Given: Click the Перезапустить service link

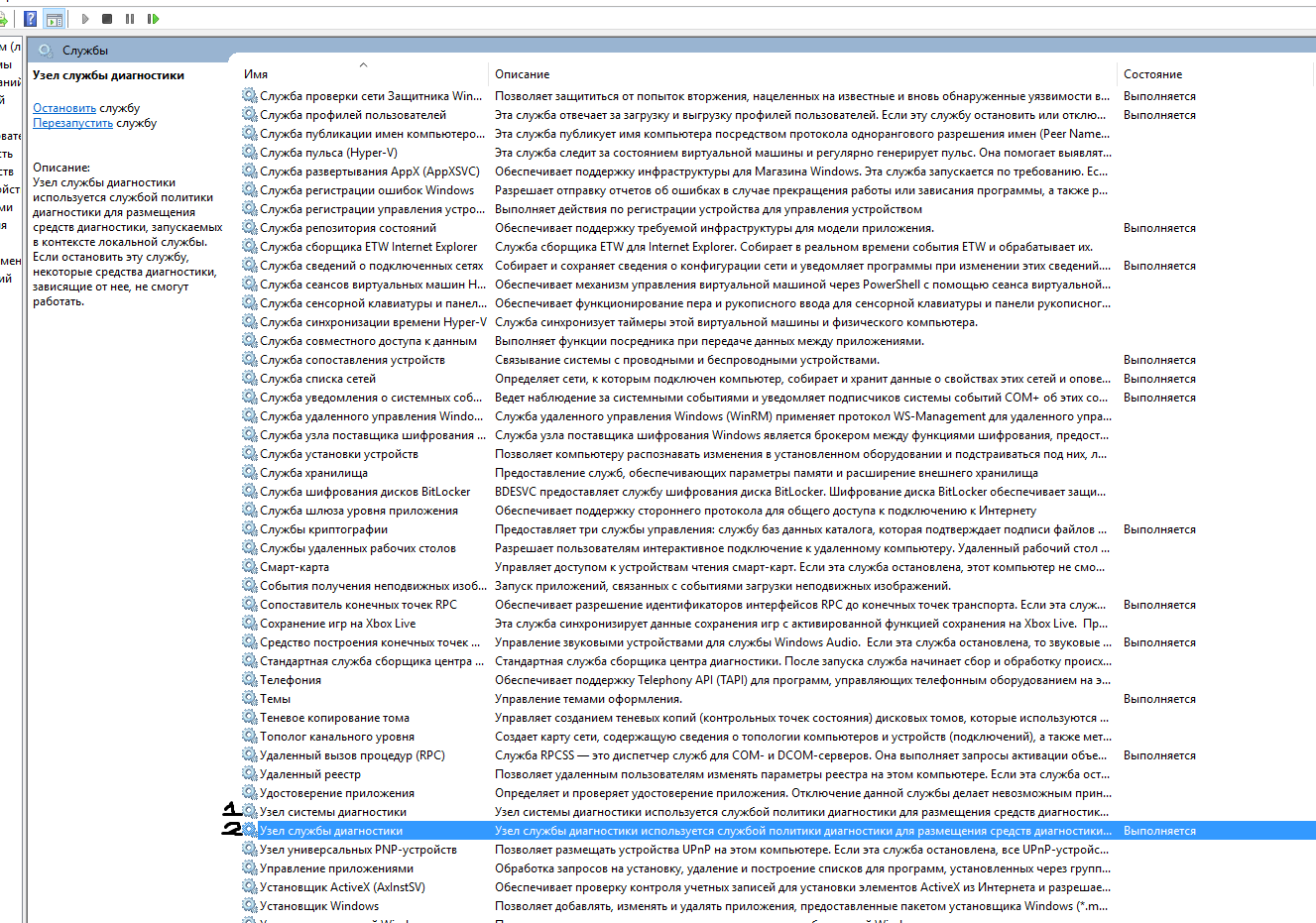Looking at the screenshot, I should pos(73,123).
